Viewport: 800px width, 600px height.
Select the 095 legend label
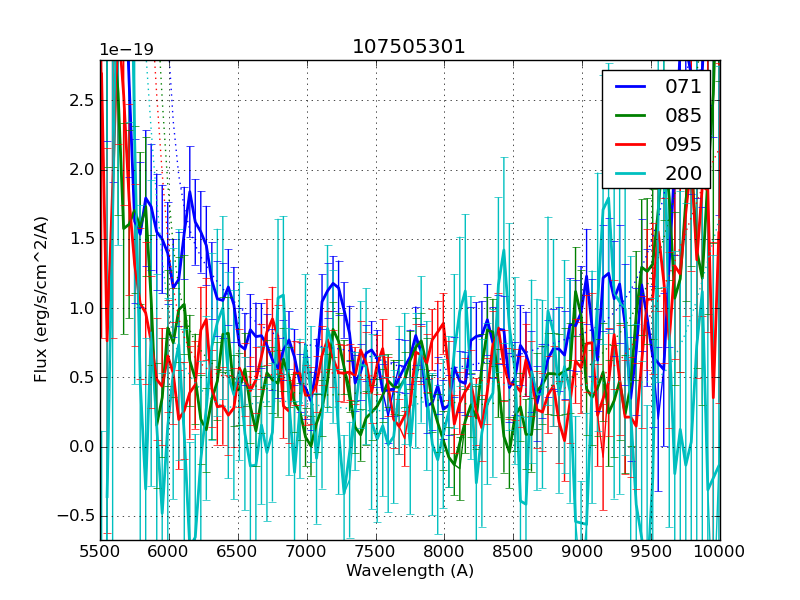point(683,144)
